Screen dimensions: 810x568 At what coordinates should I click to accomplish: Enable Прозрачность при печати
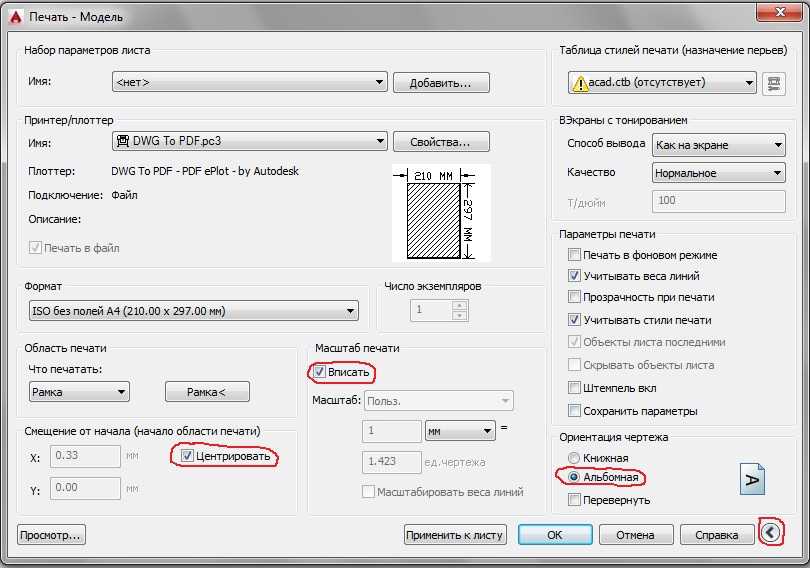[x=574, y=297]
